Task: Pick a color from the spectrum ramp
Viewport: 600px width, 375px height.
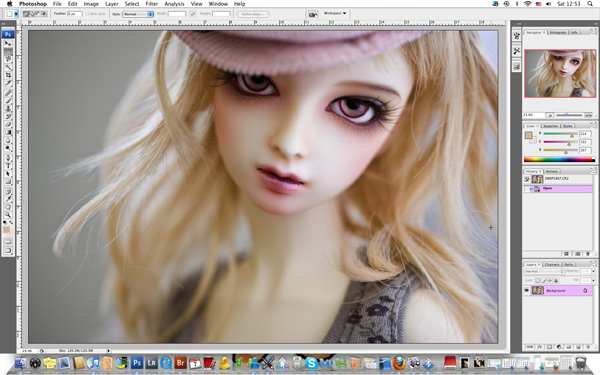Action: (559, 160)
